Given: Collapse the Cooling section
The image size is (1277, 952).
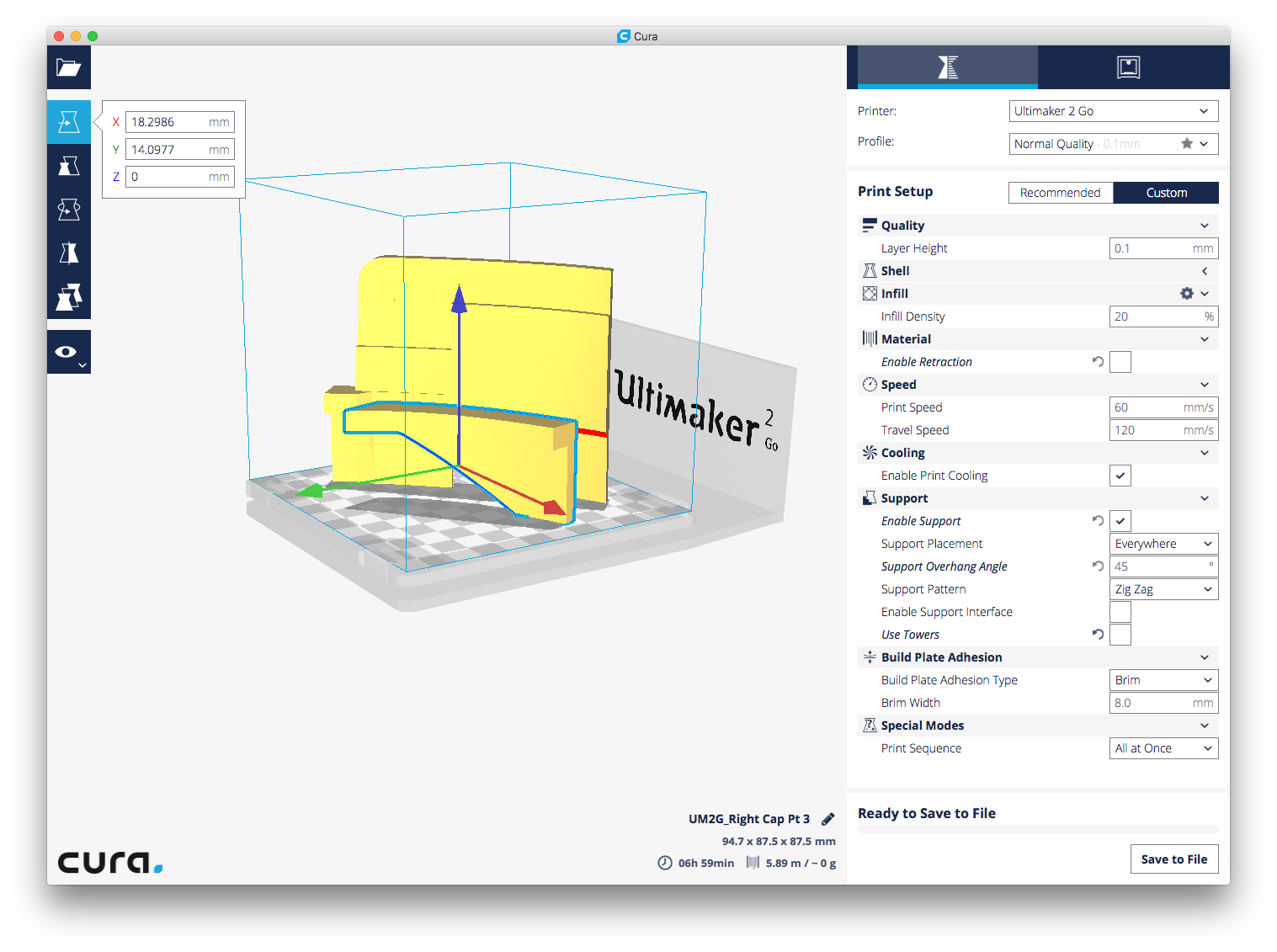Looking at the screenshot, I should coord(1205,453).
